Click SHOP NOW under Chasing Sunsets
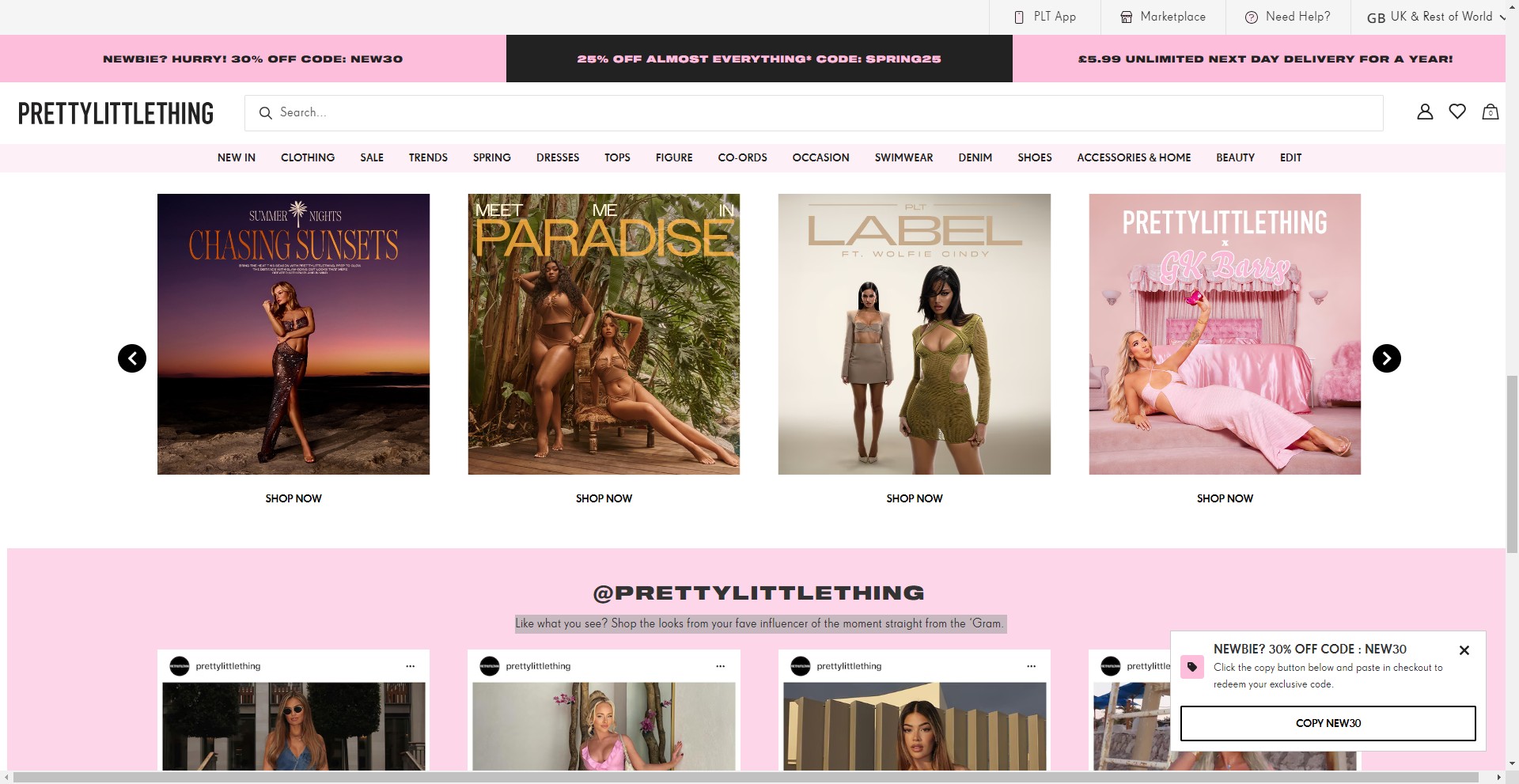The height and width of the screenshot is (784, 1519). pos(294,498)
